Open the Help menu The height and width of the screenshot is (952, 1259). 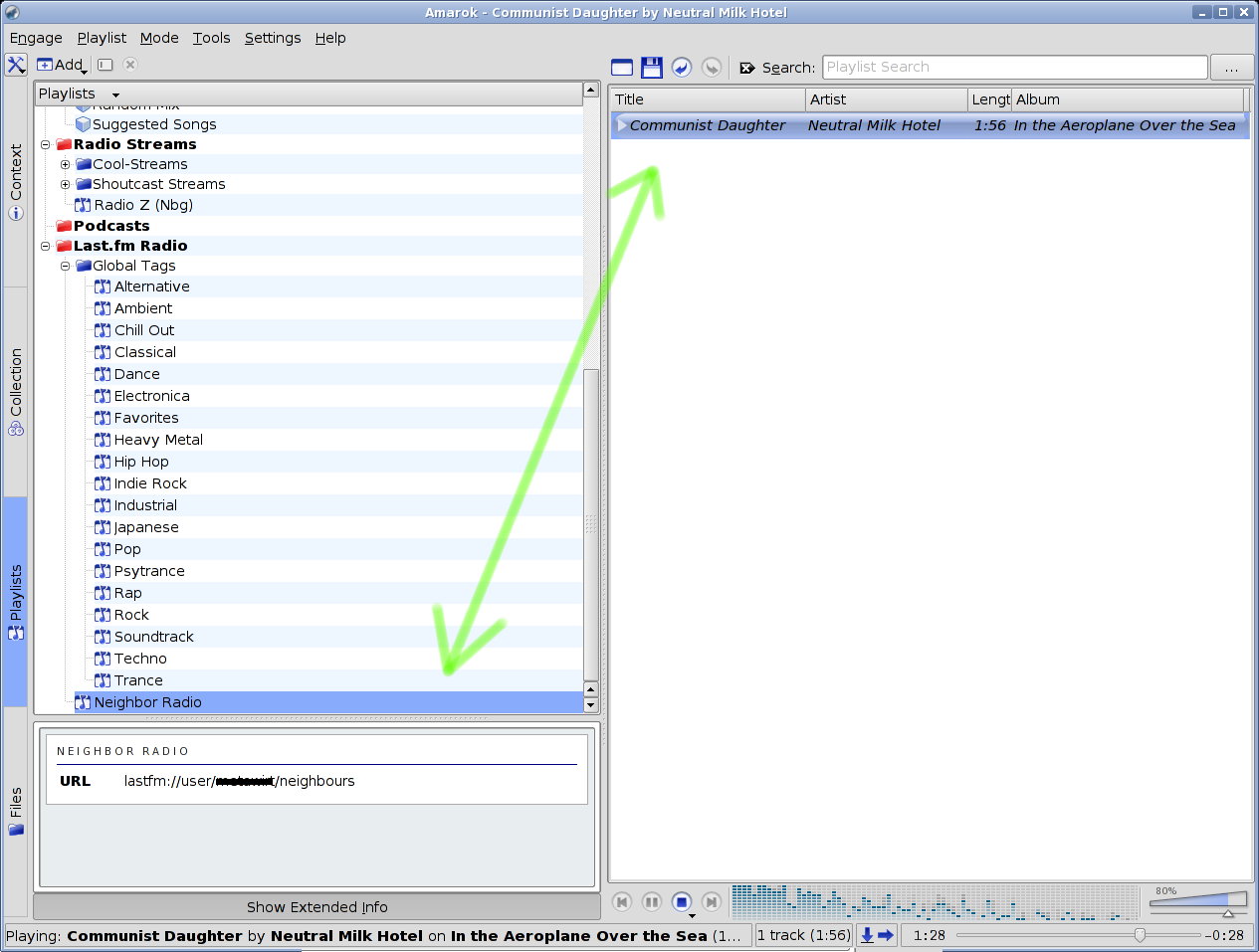pos(330,38)
